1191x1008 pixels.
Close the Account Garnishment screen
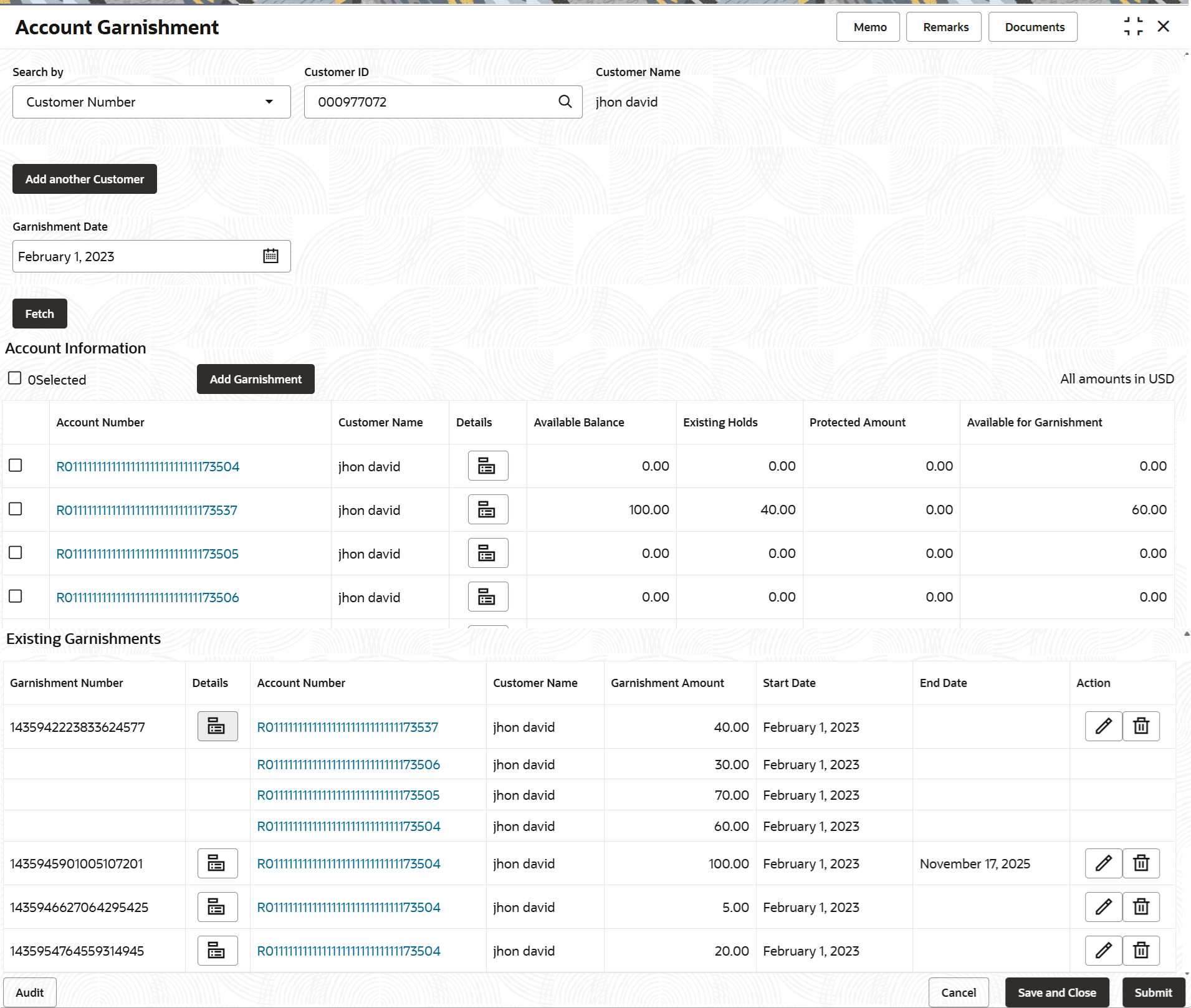pyautogui.click(x=1163, y=27)
